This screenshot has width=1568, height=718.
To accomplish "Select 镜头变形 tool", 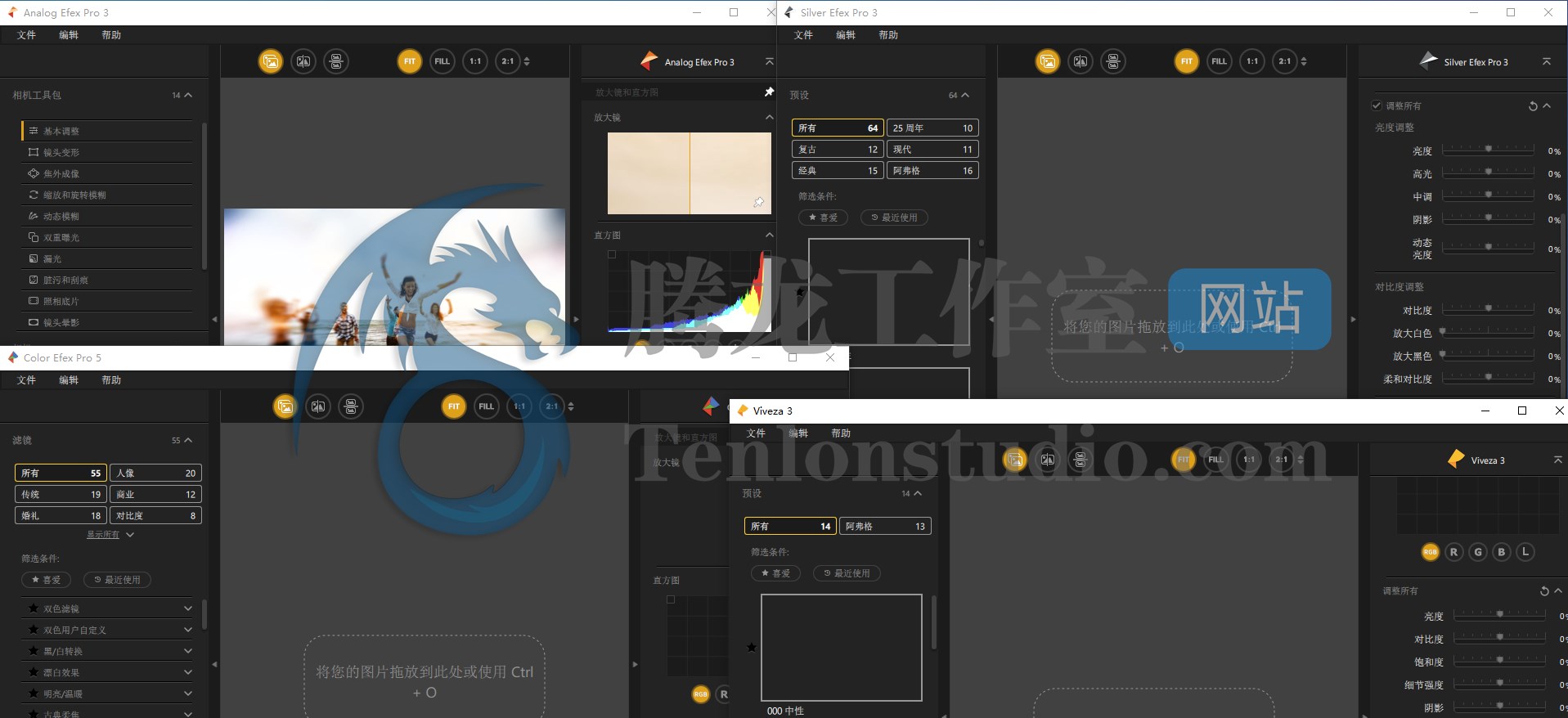I will tap(108, 152).
